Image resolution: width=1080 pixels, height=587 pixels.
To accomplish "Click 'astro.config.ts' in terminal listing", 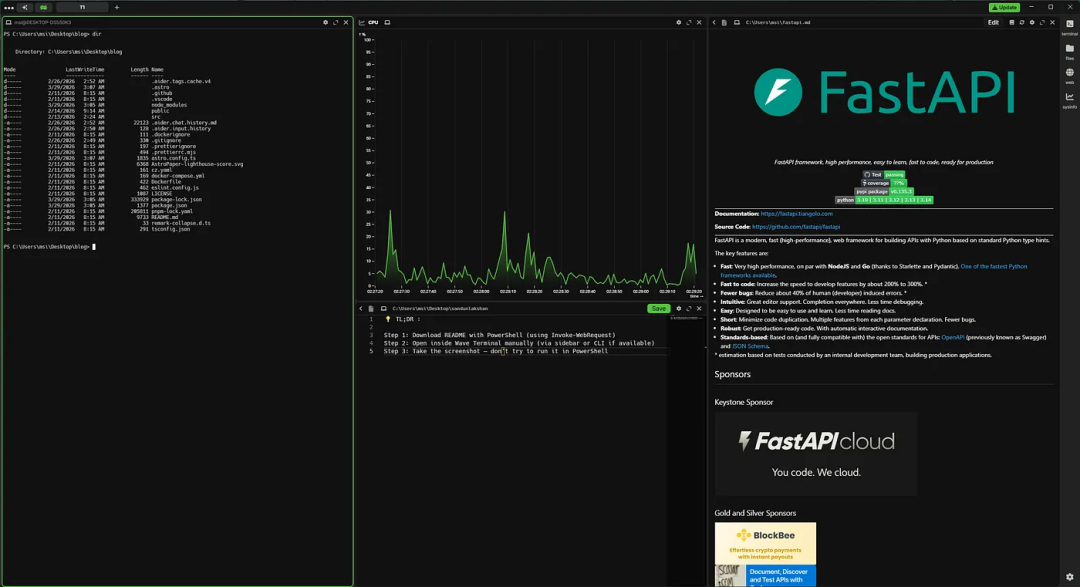I will (174, 158).
